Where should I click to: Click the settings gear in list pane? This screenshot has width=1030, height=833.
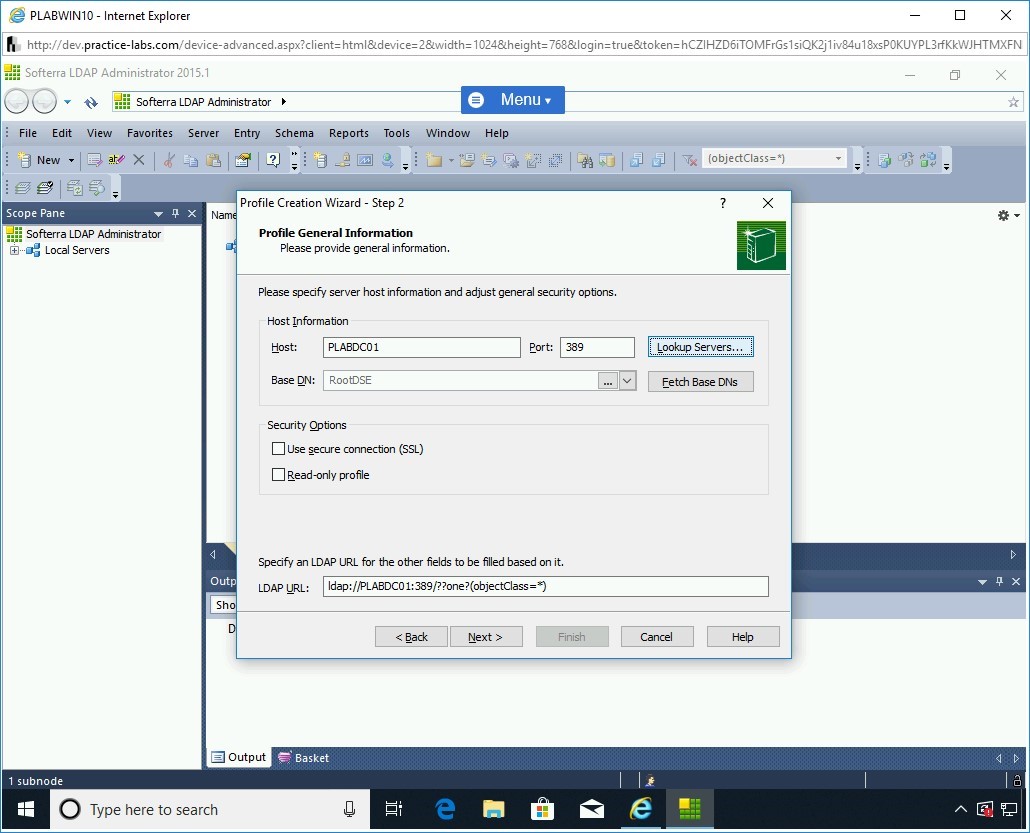1003,216
